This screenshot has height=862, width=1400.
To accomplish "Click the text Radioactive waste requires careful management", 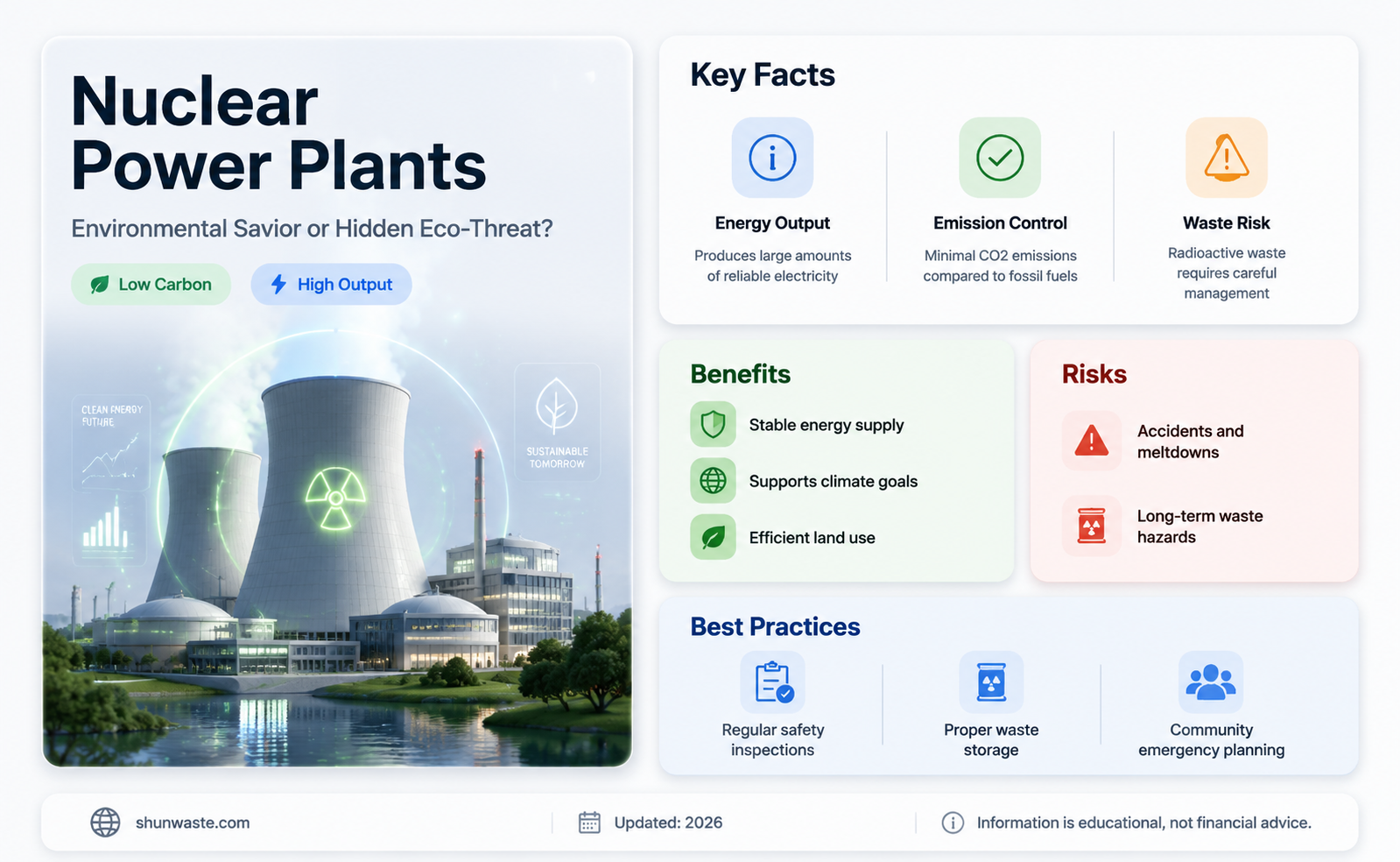I will point(1226,273).
